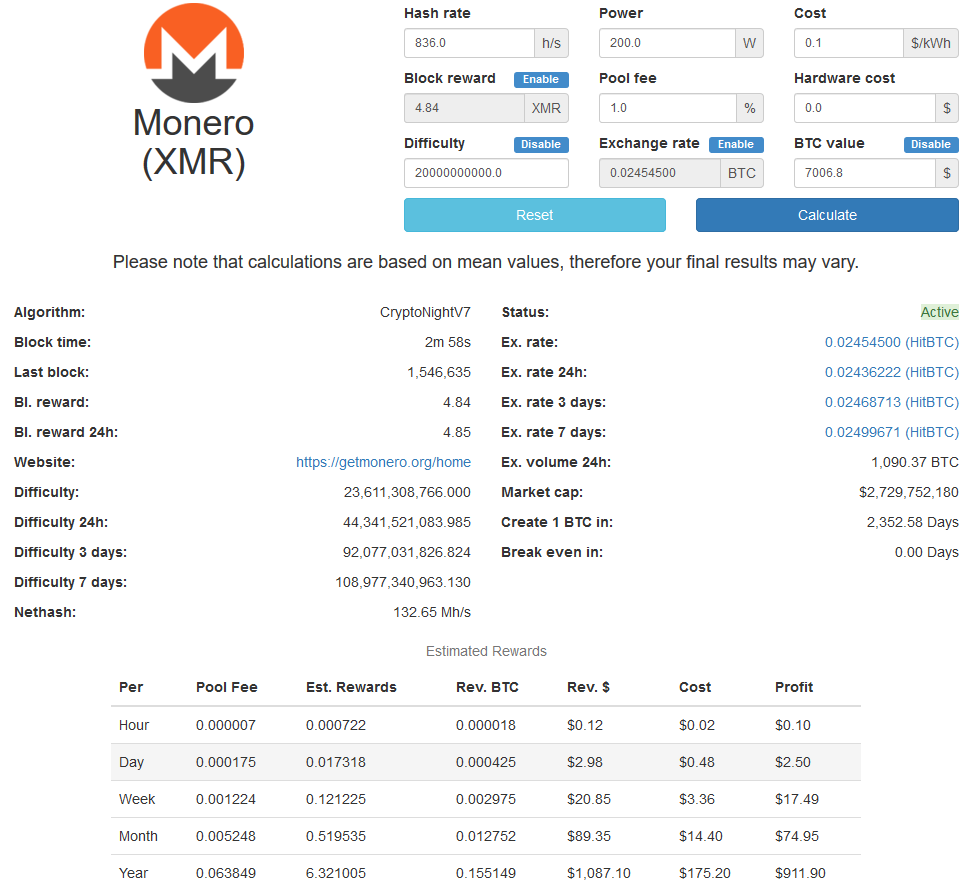Focus the Hash rate input

pos(469,43)
